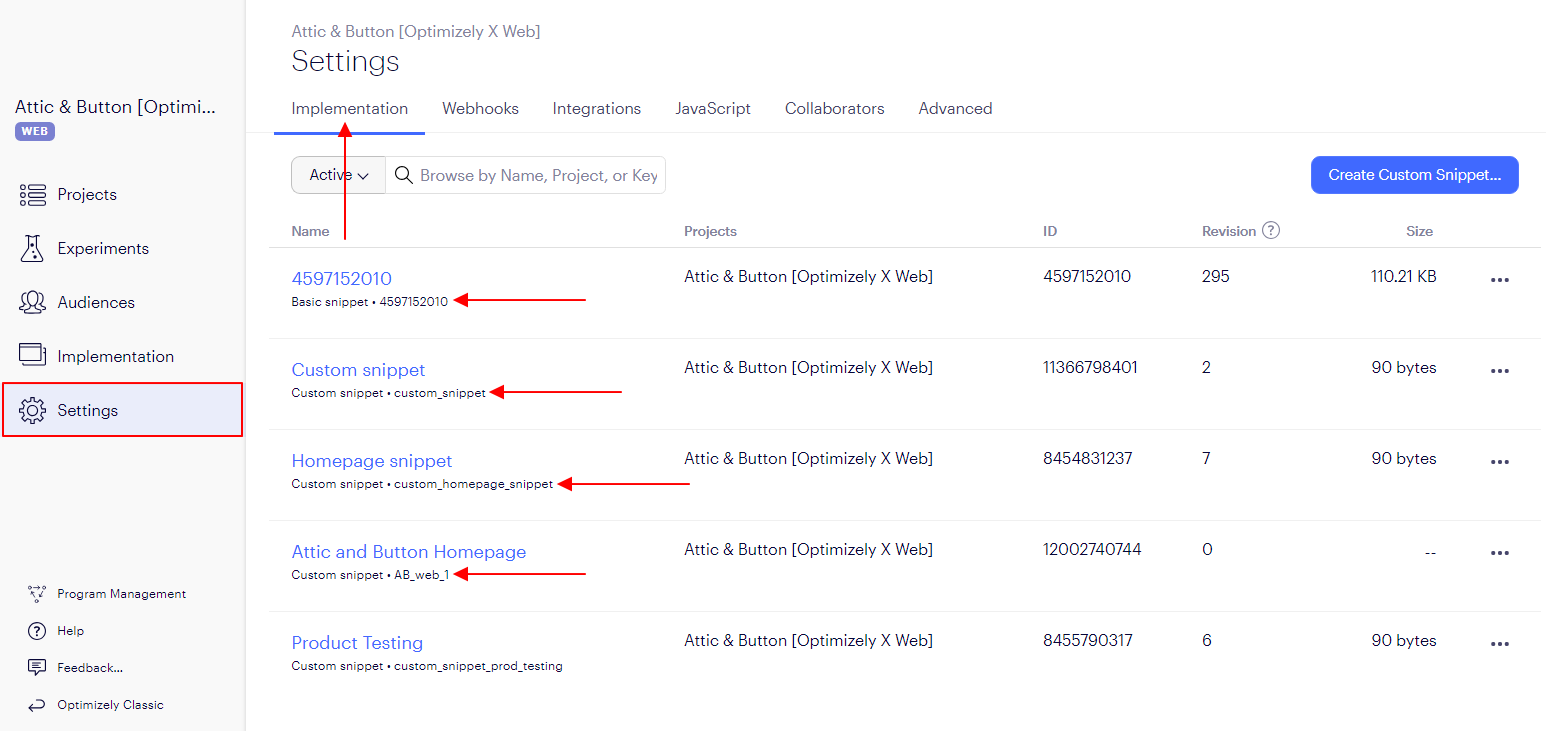Image resolution: width=1546 pixels, height=731 pixels.
Task: Click the Audiences people icon
Action: click(x=33, y=303)
